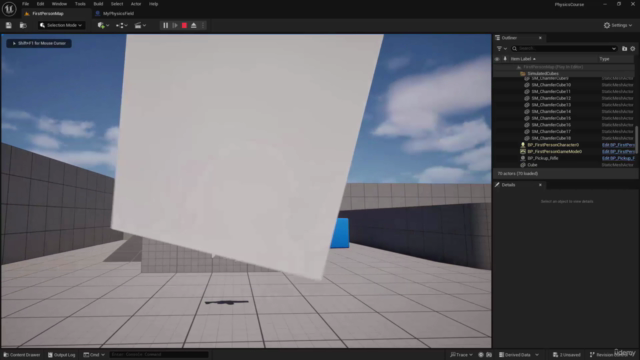Open the Help menu
This screenshot has width=640, height=360.
[x=153, y=4]
